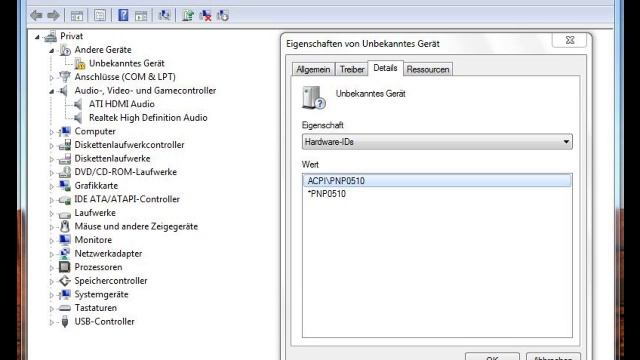
Task: Collapse Audio-, Video- und Gamecontroller node
Action: [x=52, y=91]
